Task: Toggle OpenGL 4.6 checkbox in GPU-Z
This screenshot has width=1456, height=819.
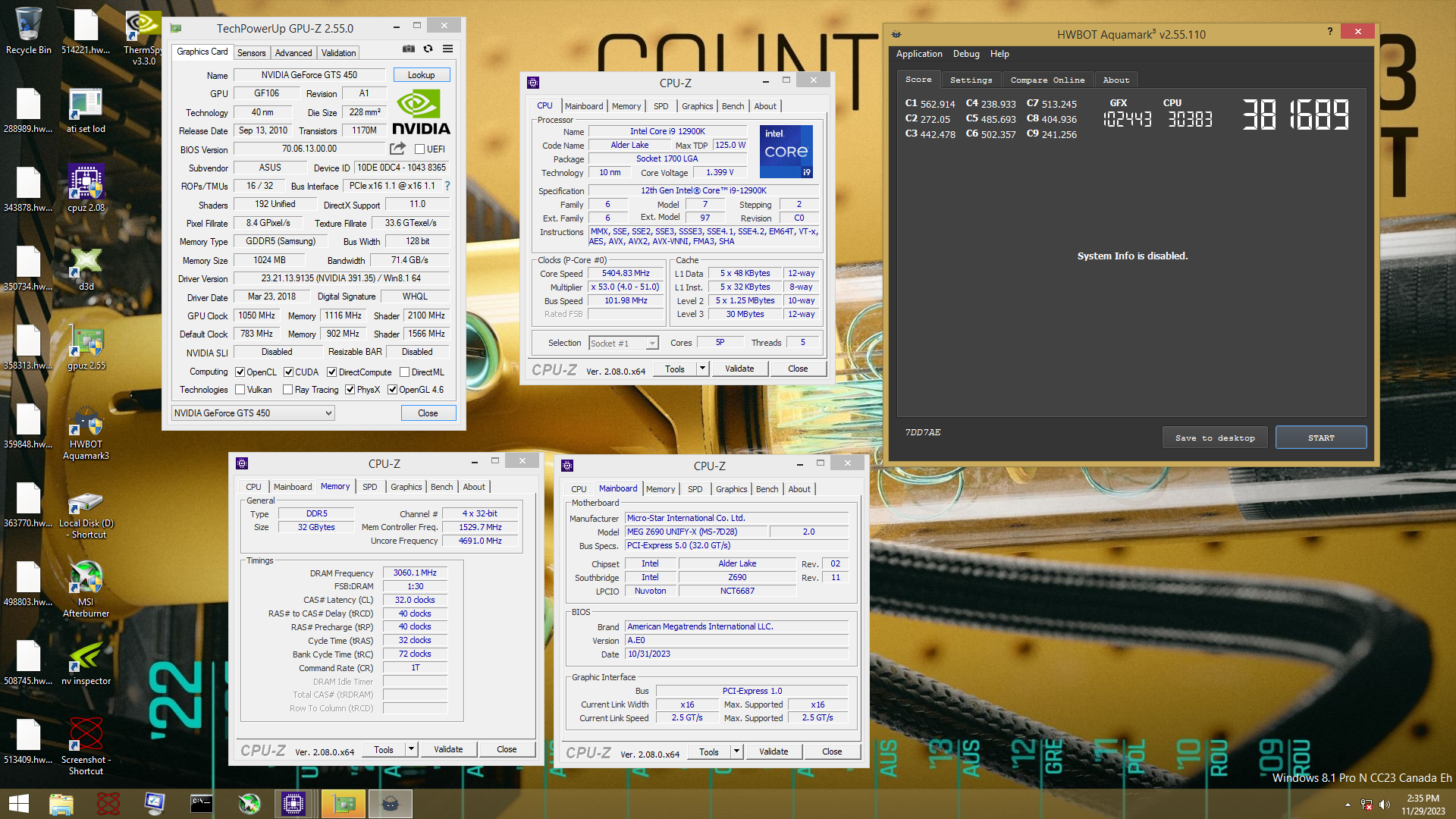Action: tap(392, 390)
